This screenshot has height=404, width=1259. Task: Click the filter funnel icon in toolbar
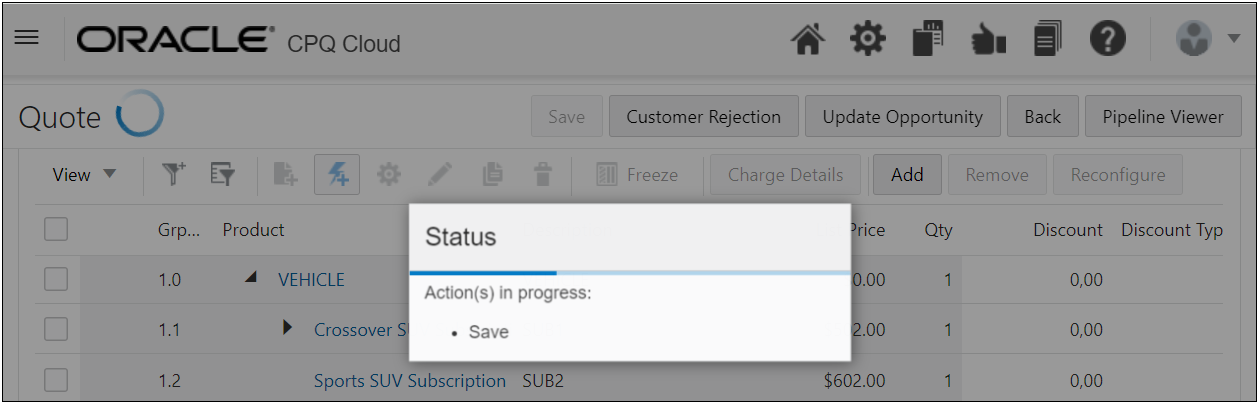[x=175, y=174]
